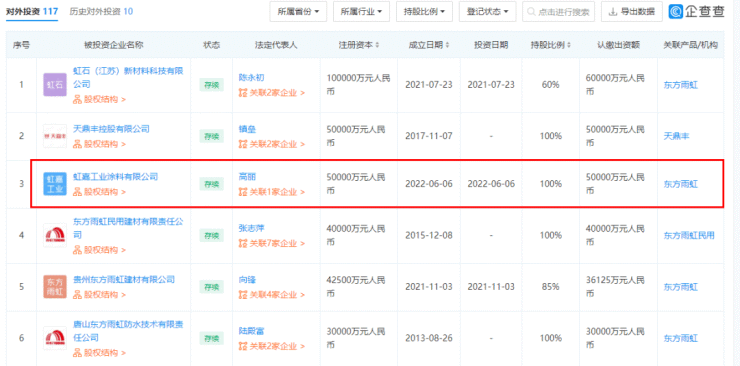Click 东方雨虹民用建材 red arch logo
Viewport: 740px width, 366px height.
coord(55,235)
